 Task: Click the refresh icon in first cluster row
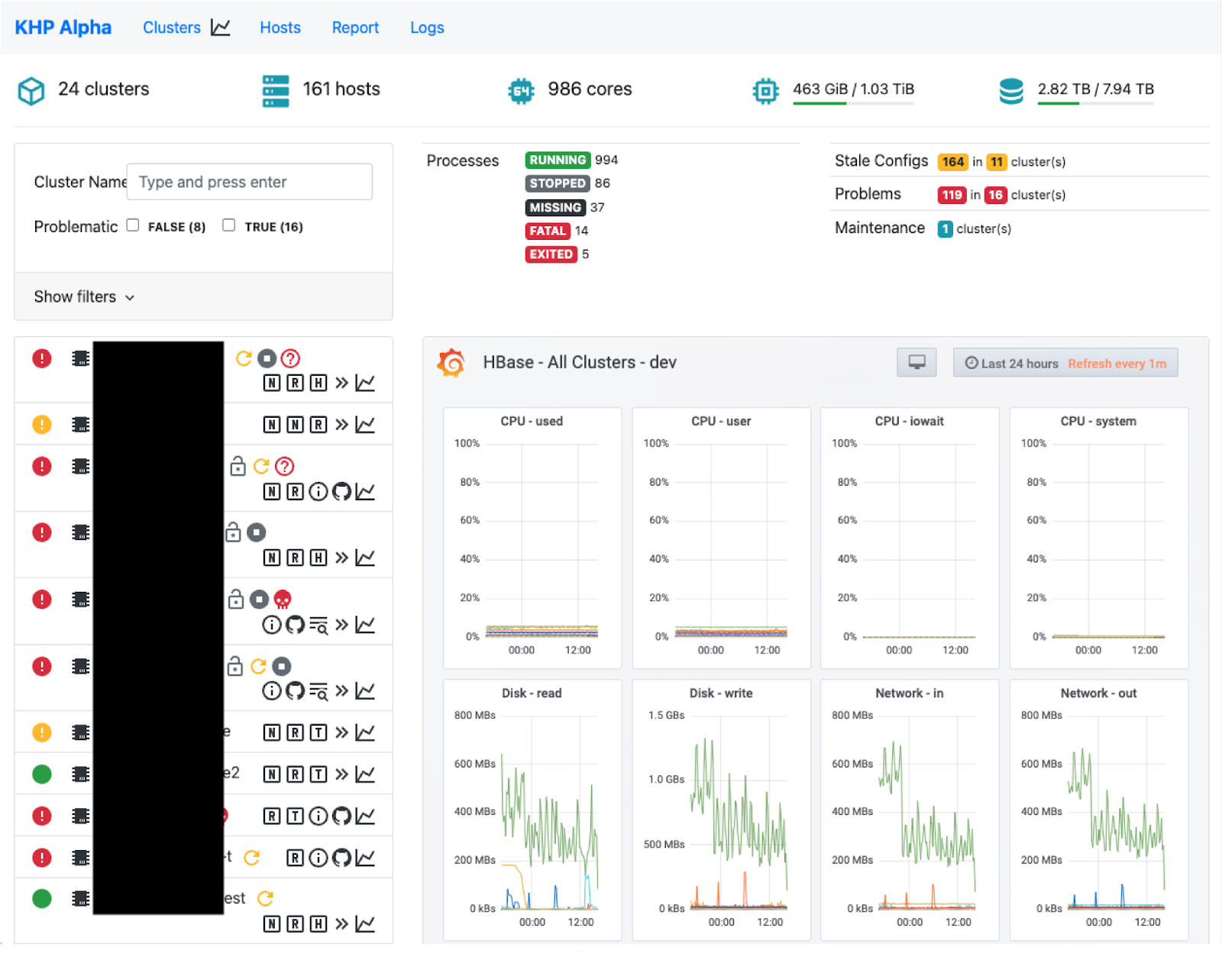(244, 358)
